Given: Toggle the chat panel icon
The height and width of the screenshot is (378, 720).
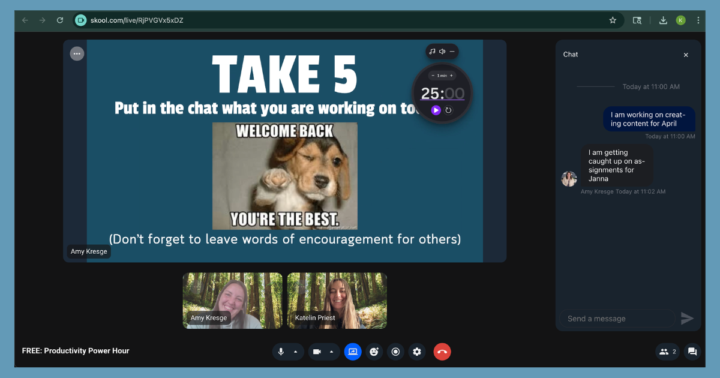Looking at the screenshot, I should point(692,352).
